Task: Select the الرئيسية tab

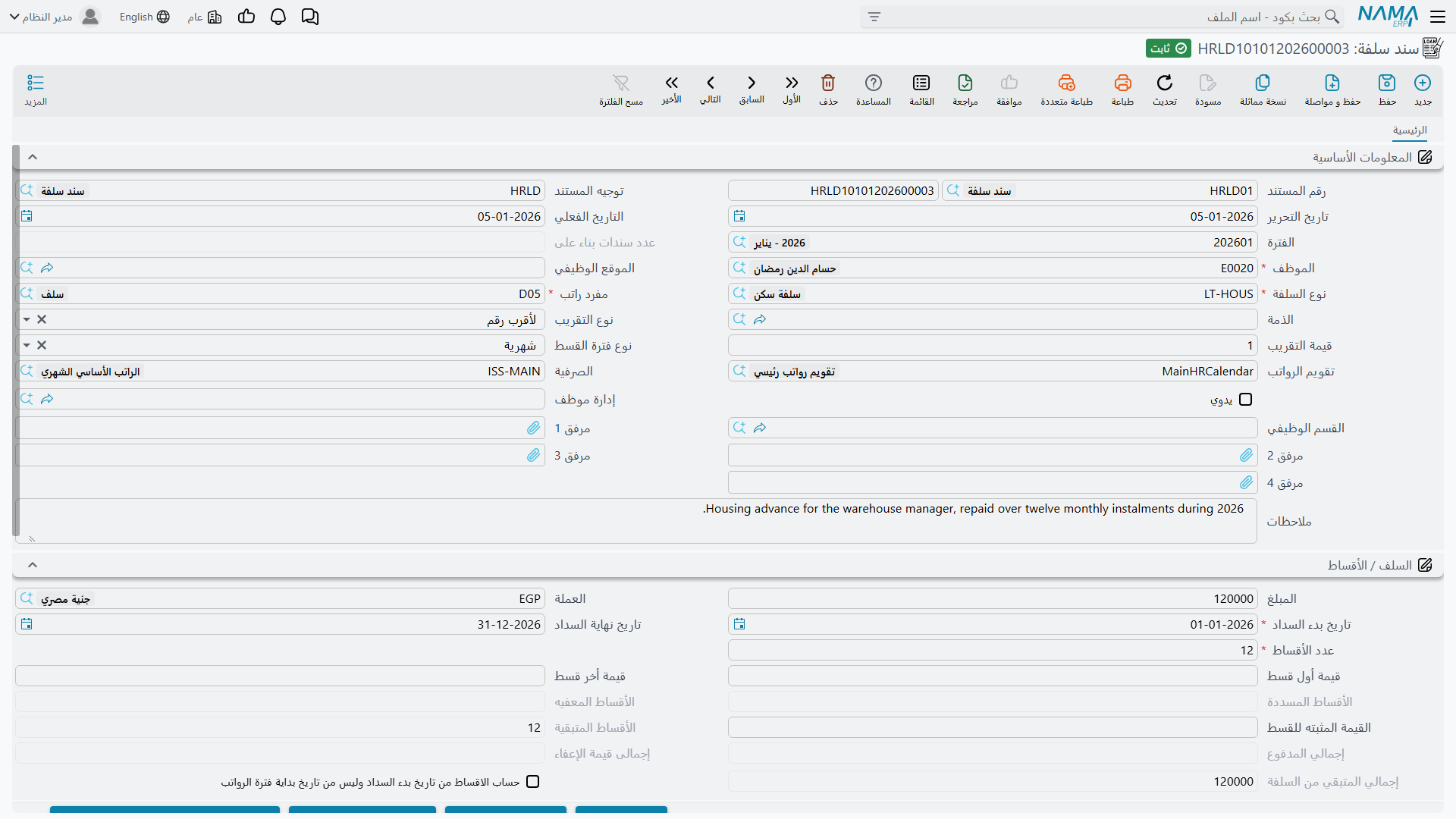Action: 1410,130
